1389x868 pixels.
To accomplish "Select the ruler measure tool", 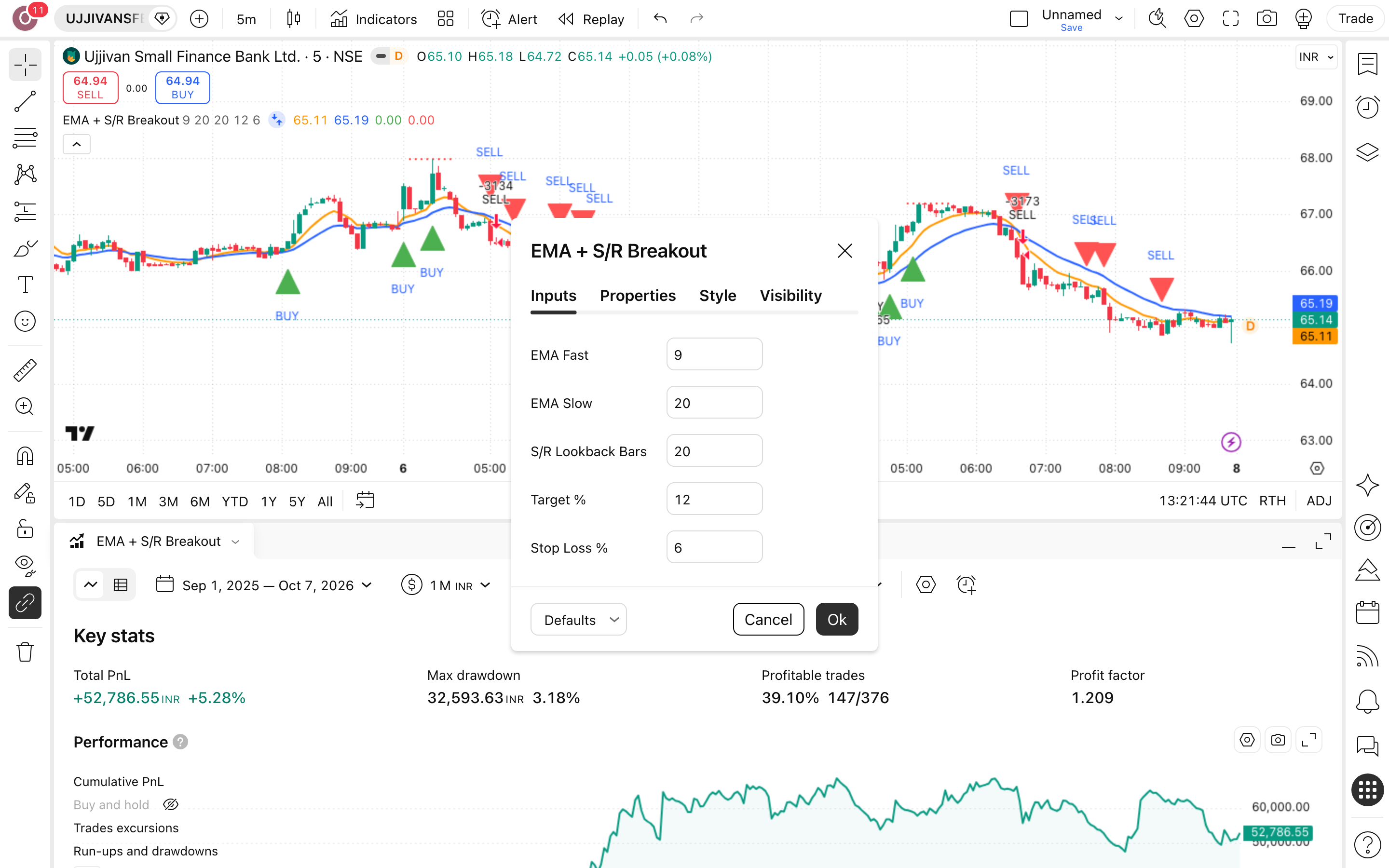I will [x=25, y=370].
